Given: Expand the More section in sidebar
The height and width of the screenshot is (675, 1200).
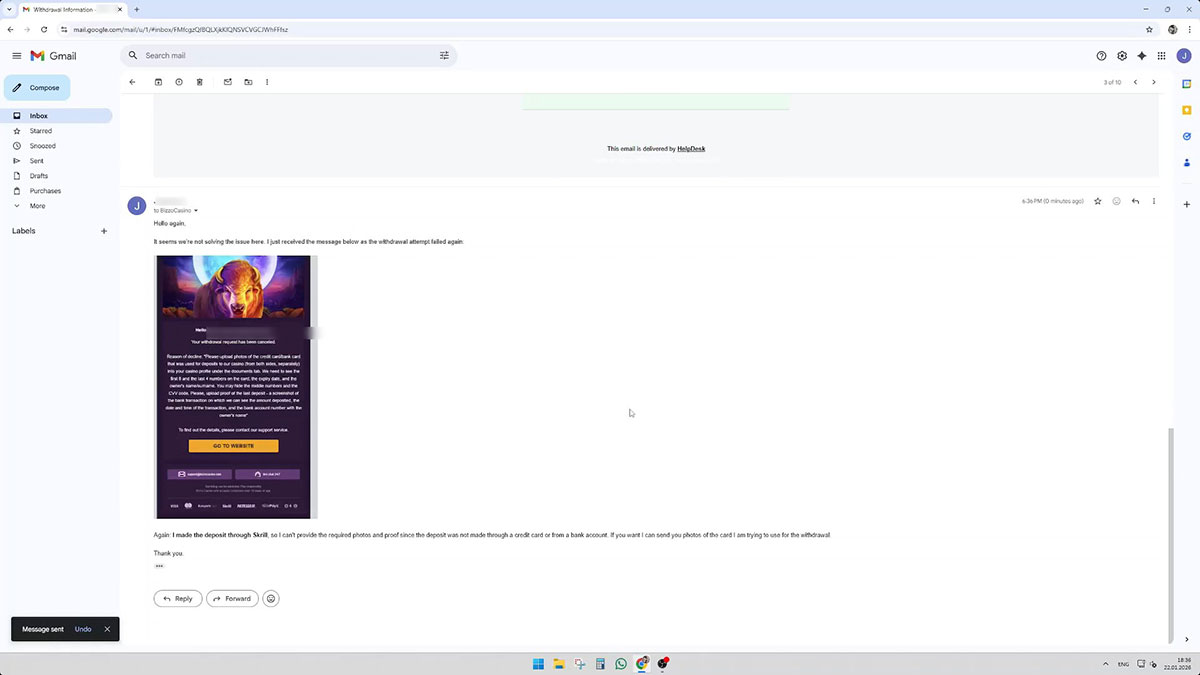Looking at the screenshot, I should click(37, 206).
